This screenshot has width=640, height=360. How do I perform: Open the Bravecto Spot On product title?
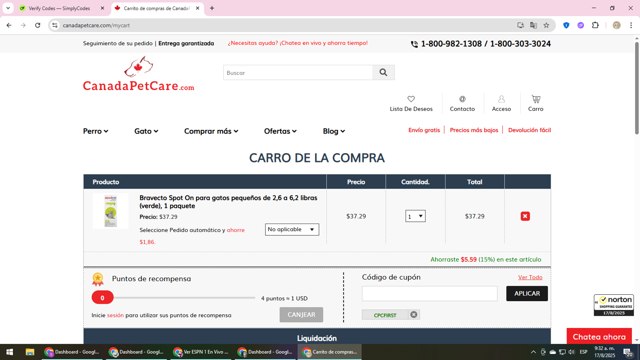(228, 202)
